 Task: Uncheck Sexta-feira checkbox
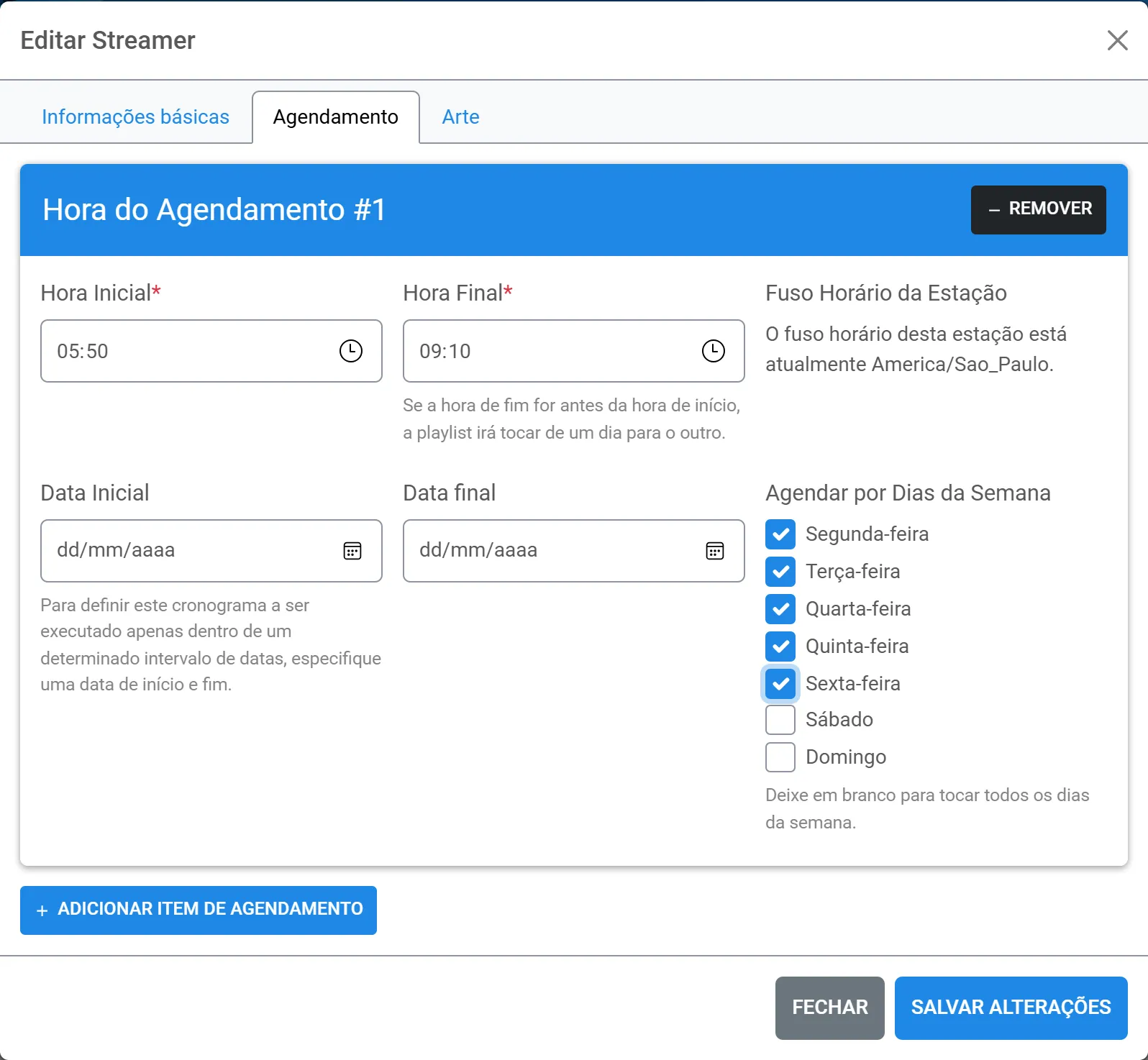tap(780, 684)
